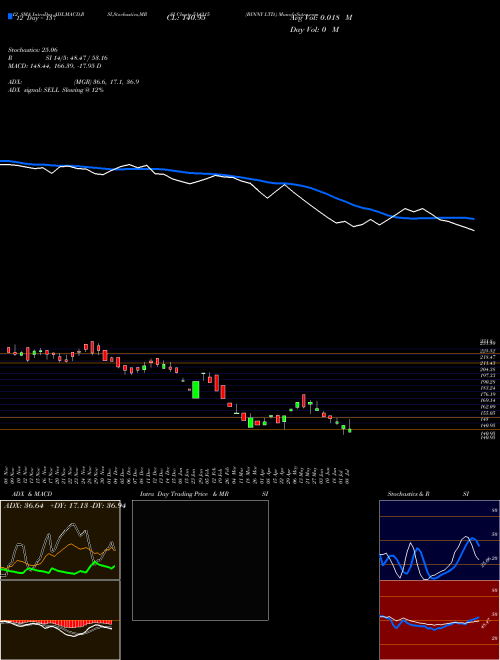Click the large green candlestick in the price chart
Viewport: 500px width, 660px height.
196,390
